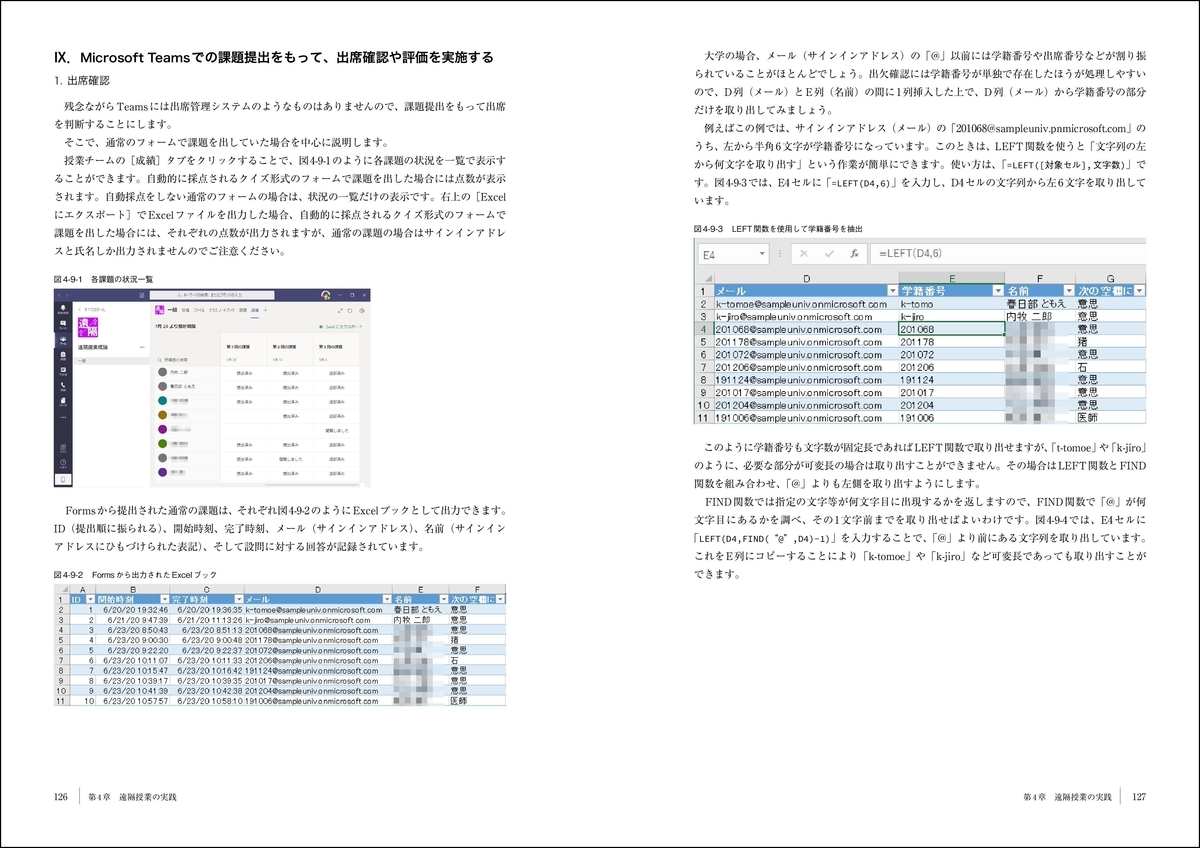This screenshot has width=1200, height=848.
Task: Click the Insert Function fx icon in Excel
Action: coord(854,253)
